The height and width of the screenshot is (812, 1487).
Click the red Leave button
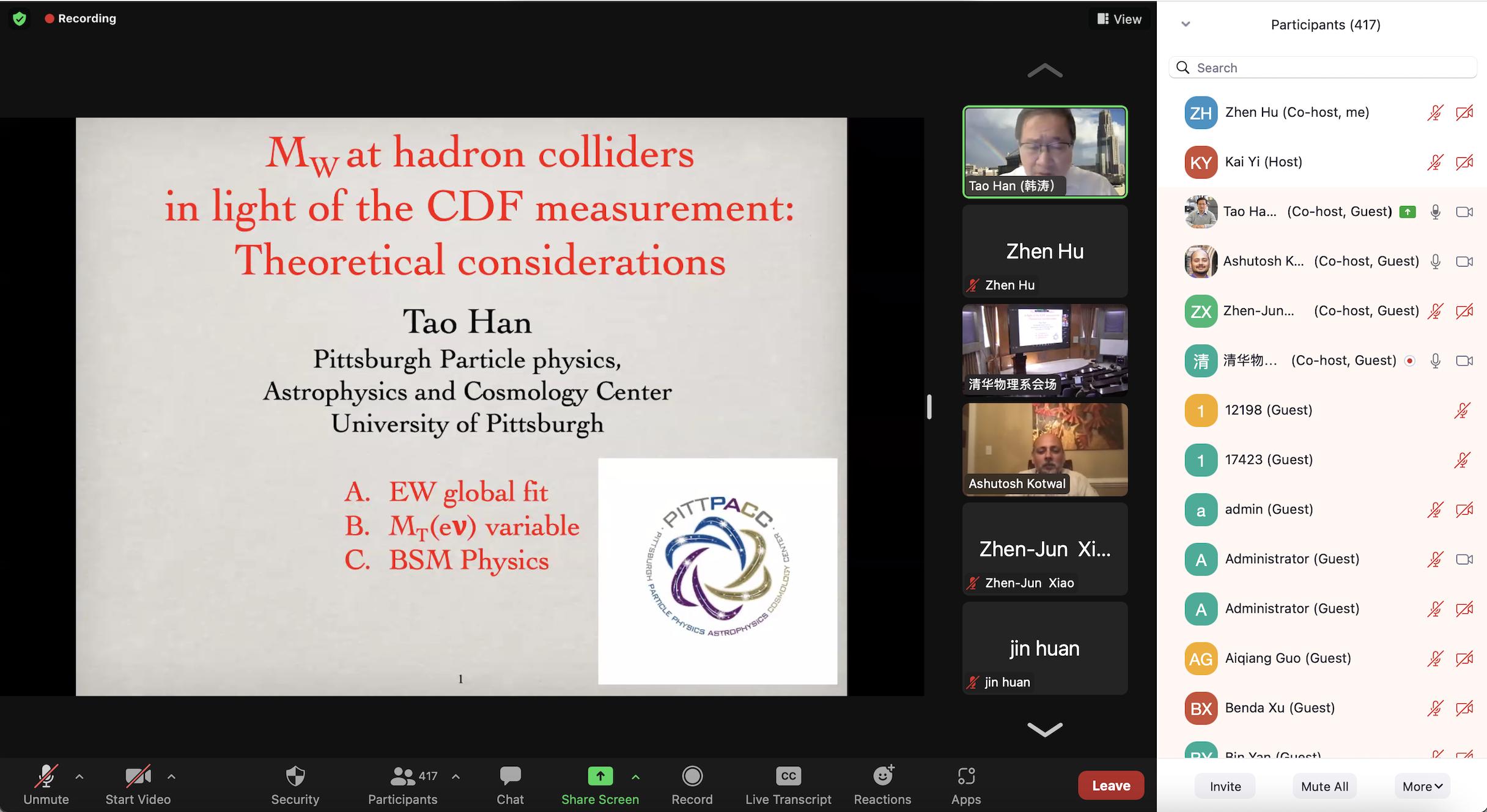point(1111,785)
